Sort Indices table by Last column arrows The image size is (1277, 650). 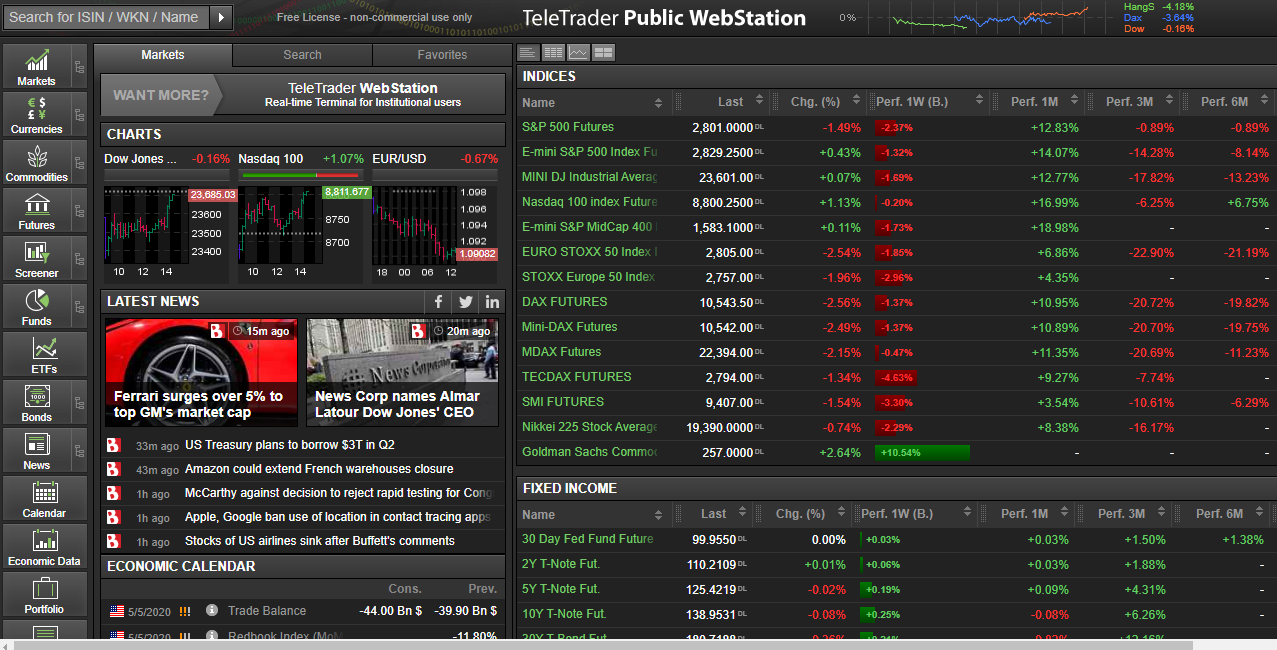pyautogui.click(x=760, y=101)
